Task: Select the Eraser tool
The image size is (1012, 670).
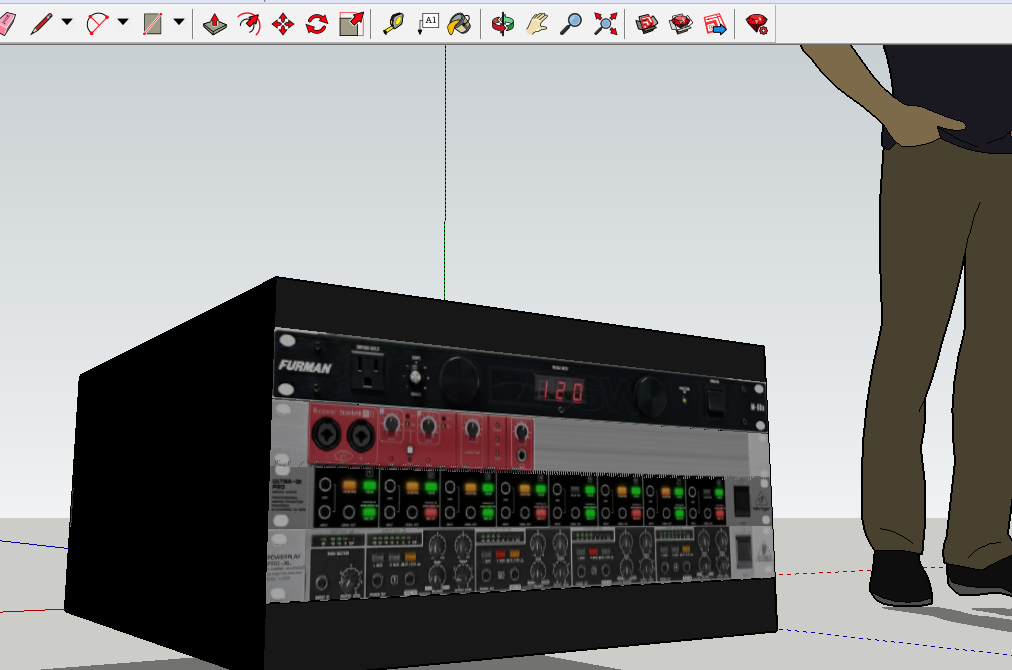Action: point(6,25)
